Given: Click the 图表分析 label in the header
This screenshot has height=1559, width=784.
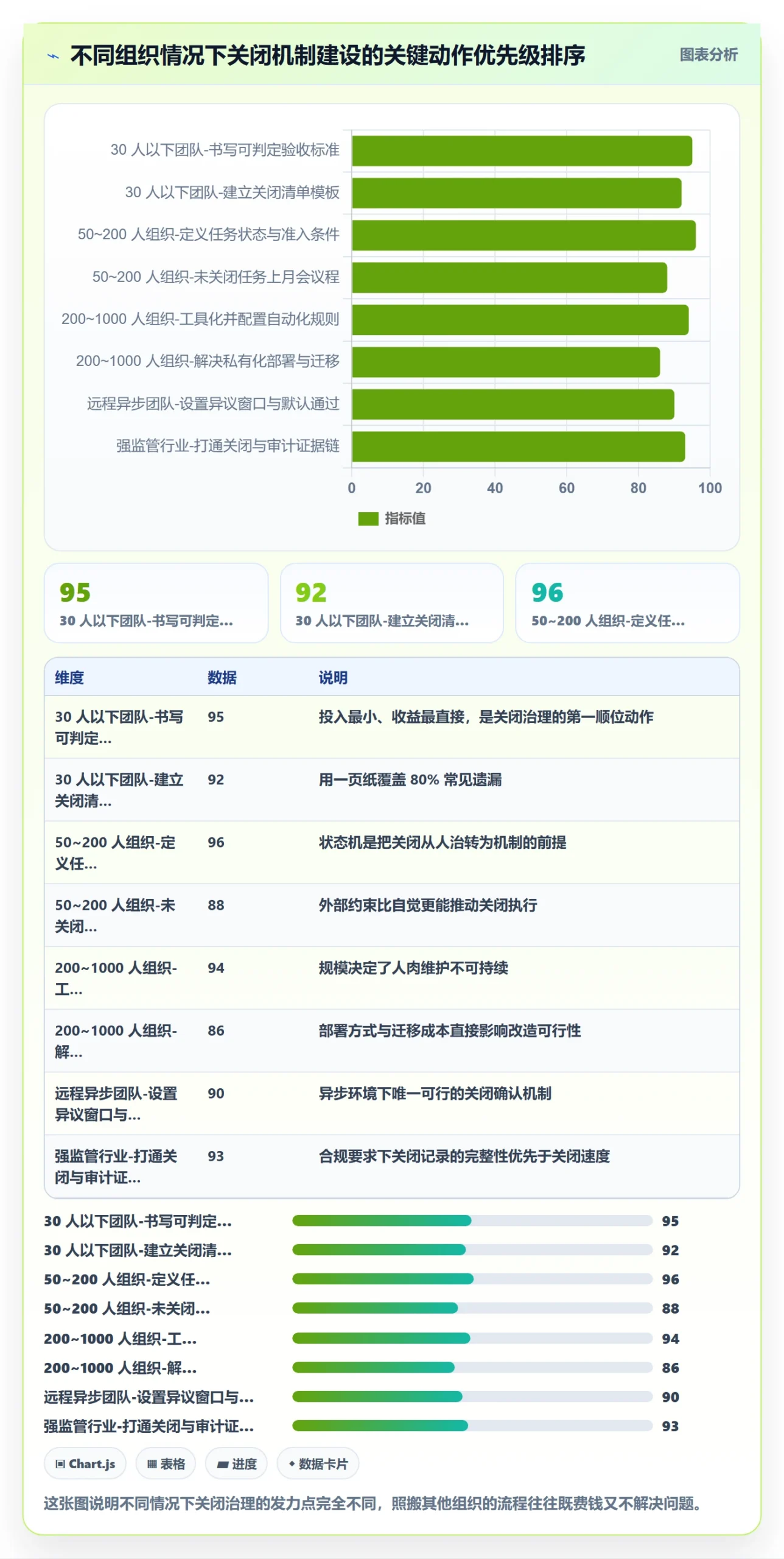Looking at the screenshot, I should 709,55.
